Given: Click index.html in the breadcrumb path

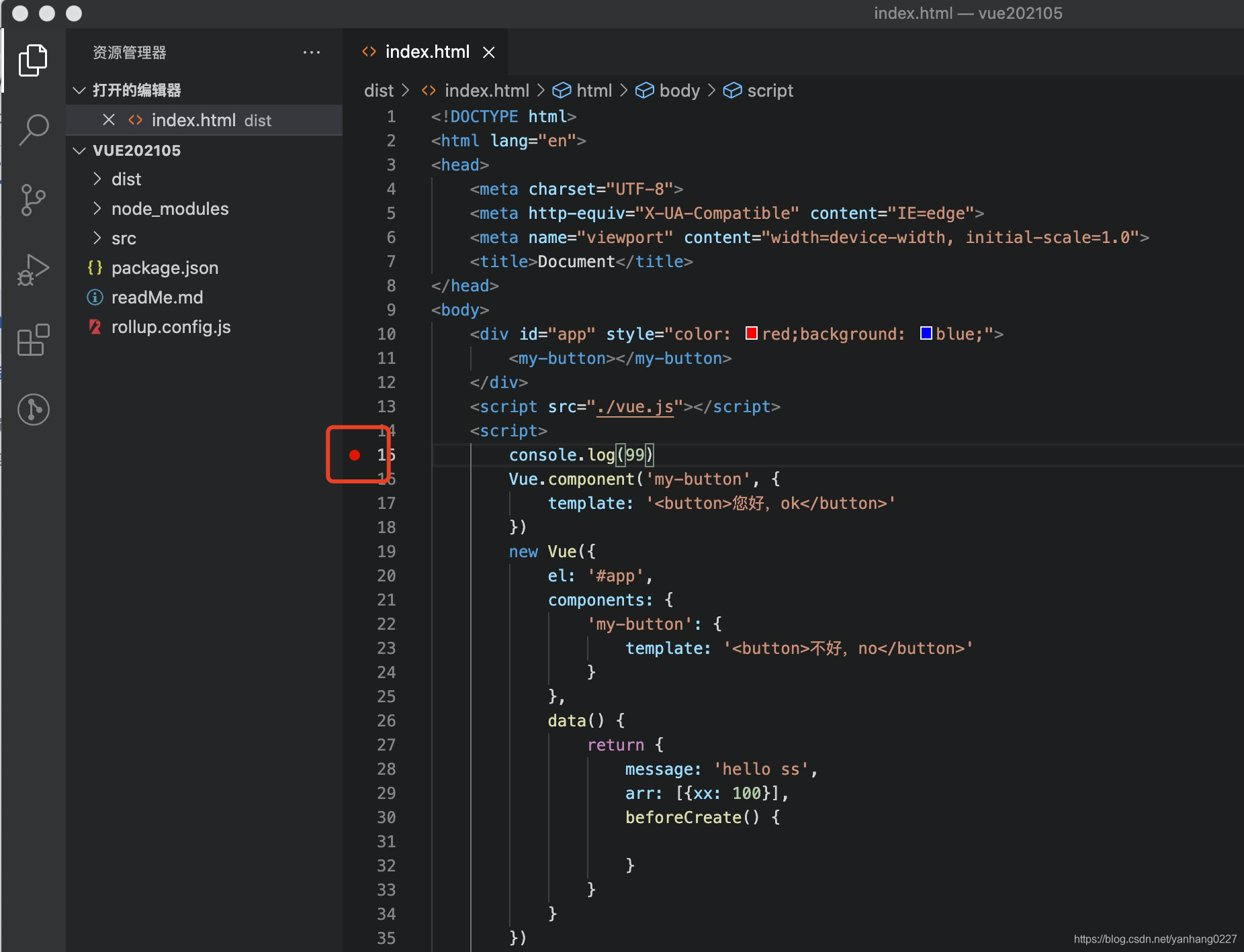Looking at the screenshot, I should [x=486, y=91].
